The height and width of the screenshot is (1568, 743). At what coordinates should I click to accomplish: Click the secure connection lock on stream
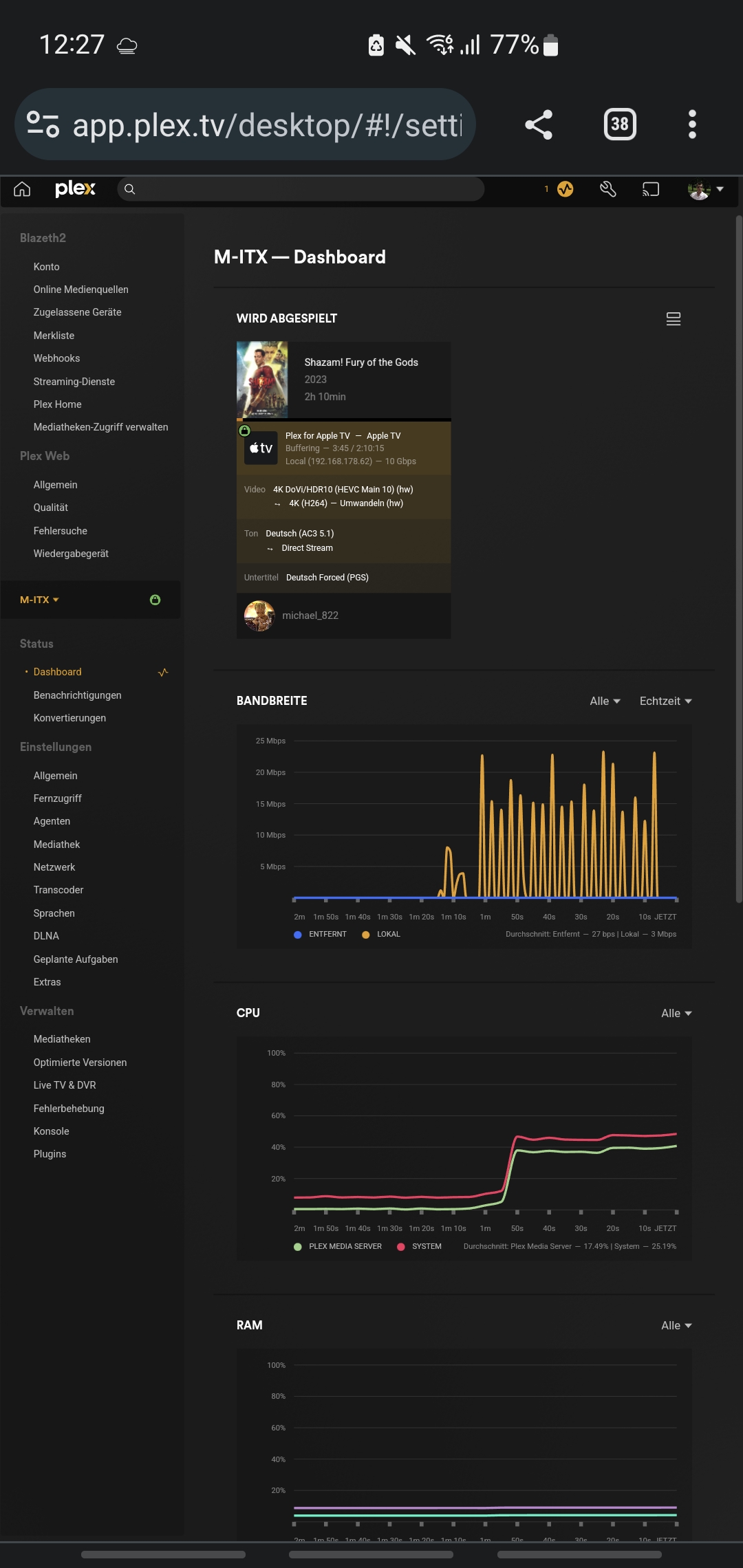pyautogui.click(x=244, y=431)
